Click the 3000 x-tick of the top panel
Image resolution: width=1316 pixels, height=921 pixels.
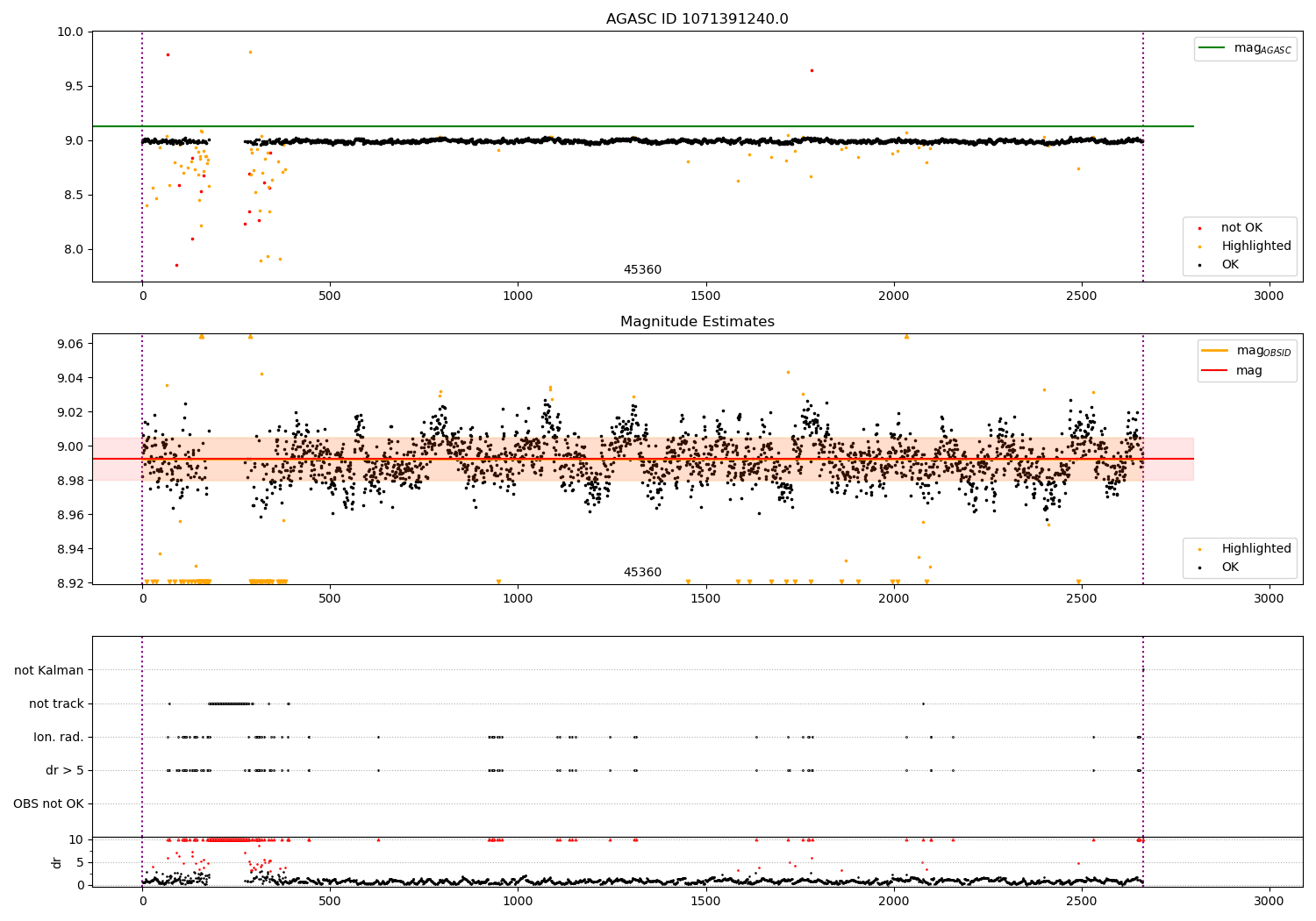coord(1269,296)
